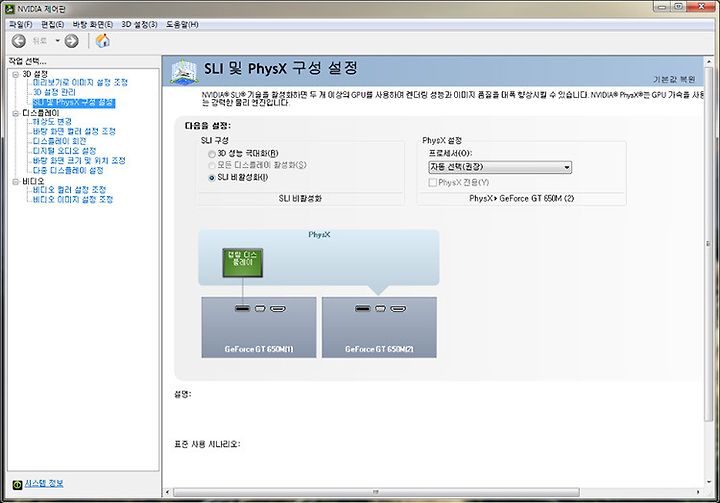The width and height of the screenshot is (720, 503).
Task: Open 디지털 오디오 설정 in the tree
Action: (x=64, y=151)
